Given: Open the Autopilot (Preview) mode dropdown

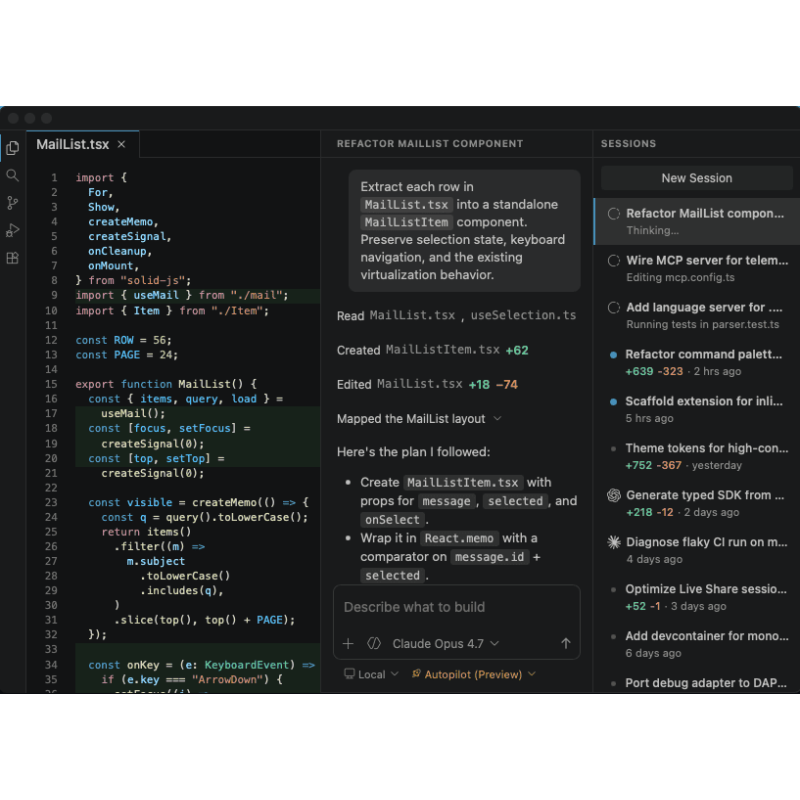Looking at the screenshot, I should (473, 674).
